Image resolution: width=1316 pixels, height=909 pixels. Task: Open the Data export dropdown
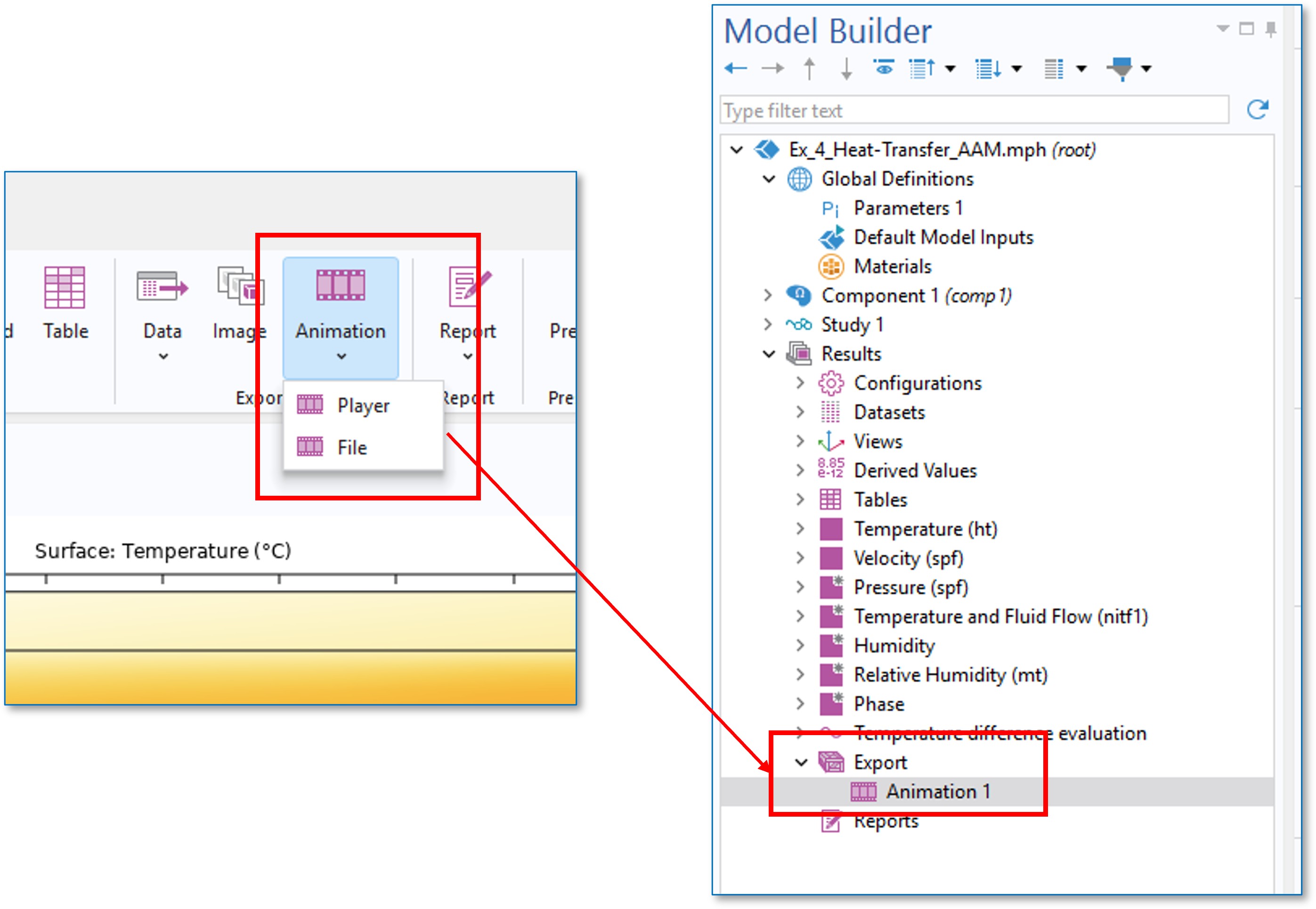(x=163, y=356)
